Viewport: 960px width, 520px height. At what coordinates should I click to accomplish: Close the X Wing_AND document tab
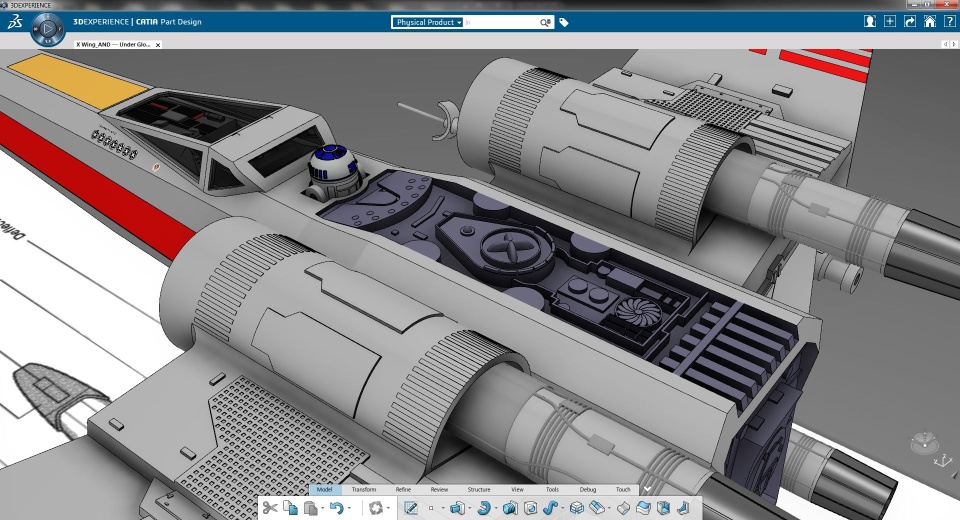coord(158,45)
